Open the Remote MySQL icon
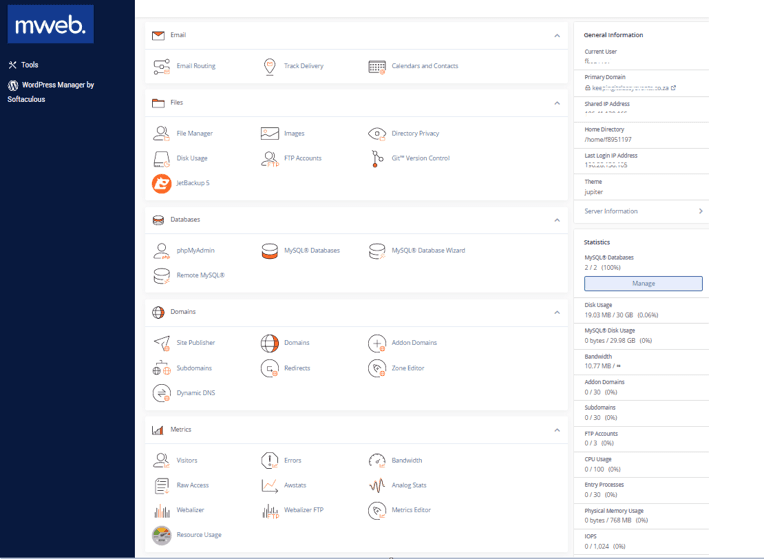This screenshot has width=764, height=559. tap(161, 276)
